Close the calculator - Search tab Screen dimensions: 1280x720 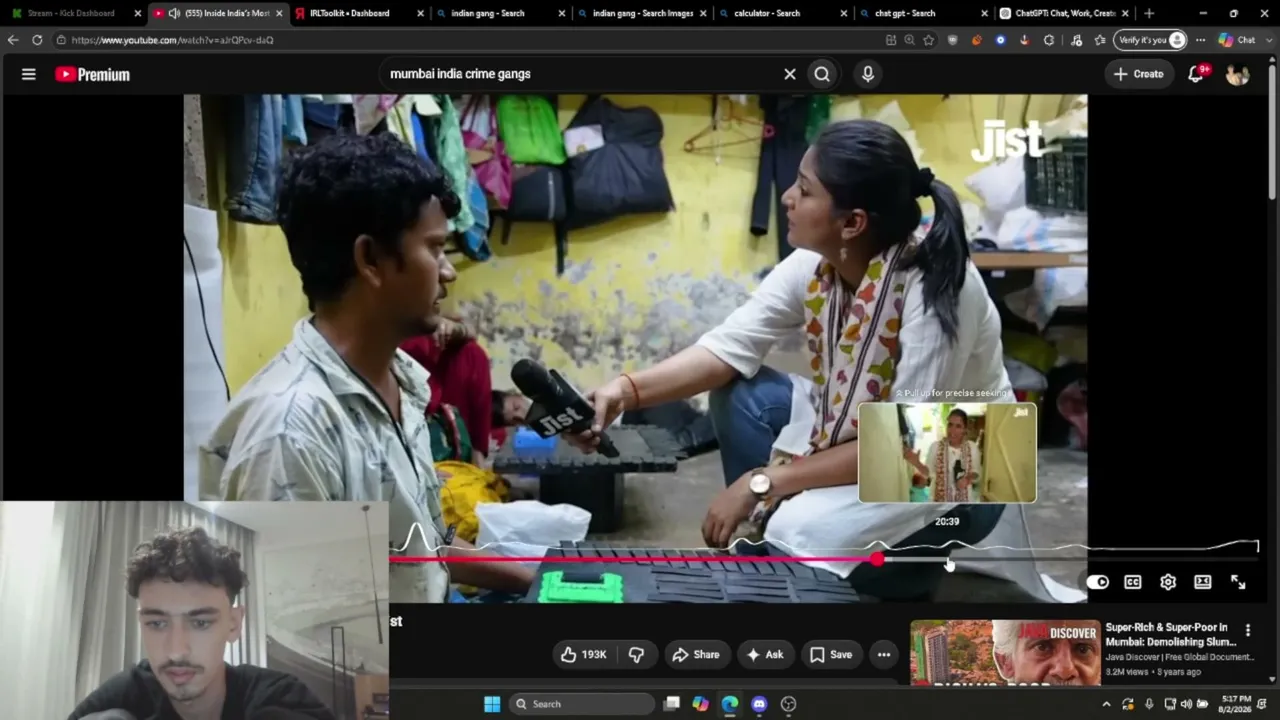[x=842, y=14]
